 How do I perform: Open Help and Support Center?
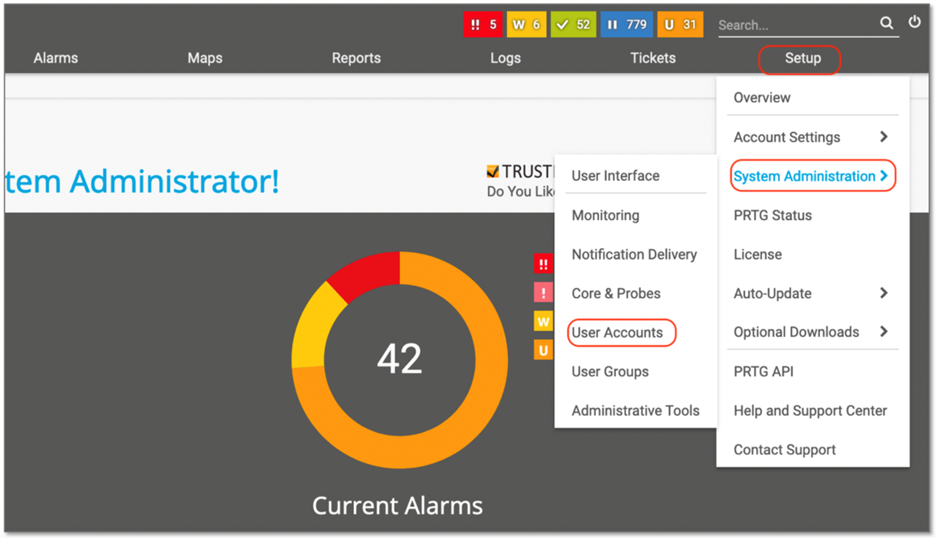tap(810, 410)
